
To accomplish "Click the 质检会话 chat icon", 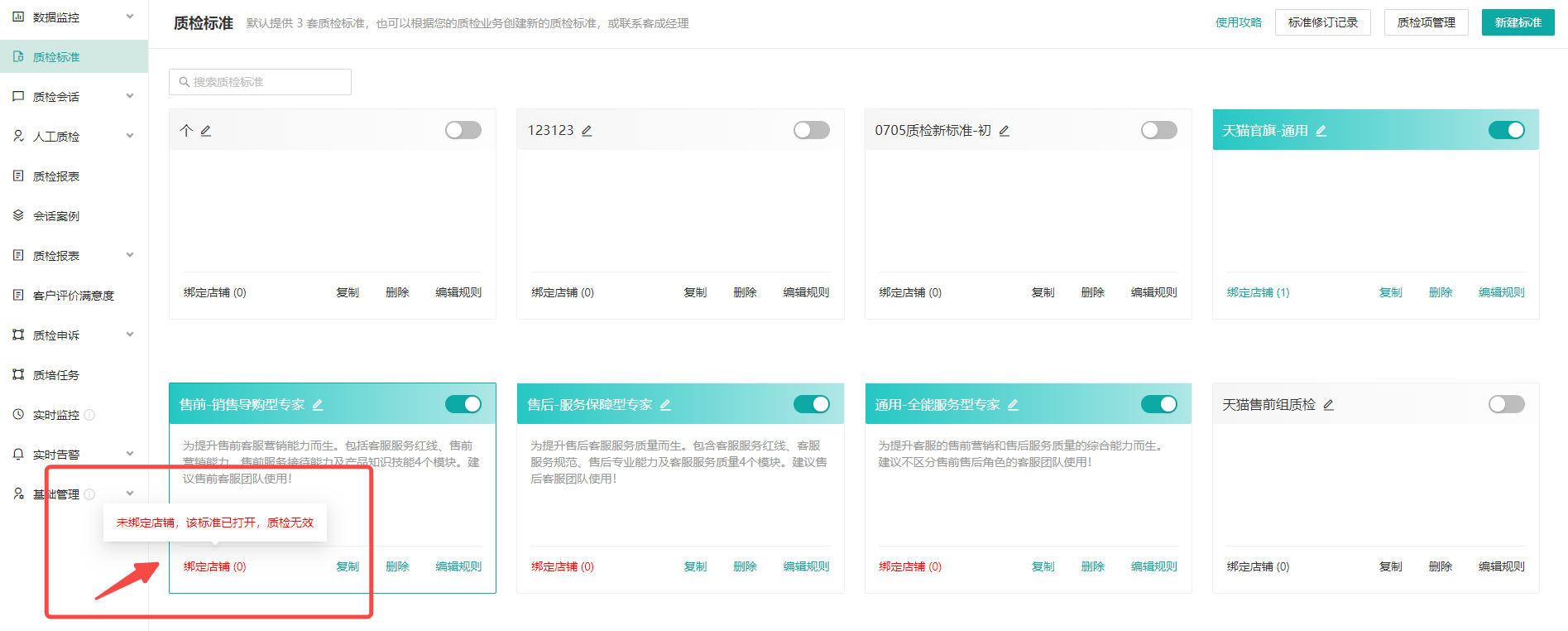I will [x=18, y=96].
